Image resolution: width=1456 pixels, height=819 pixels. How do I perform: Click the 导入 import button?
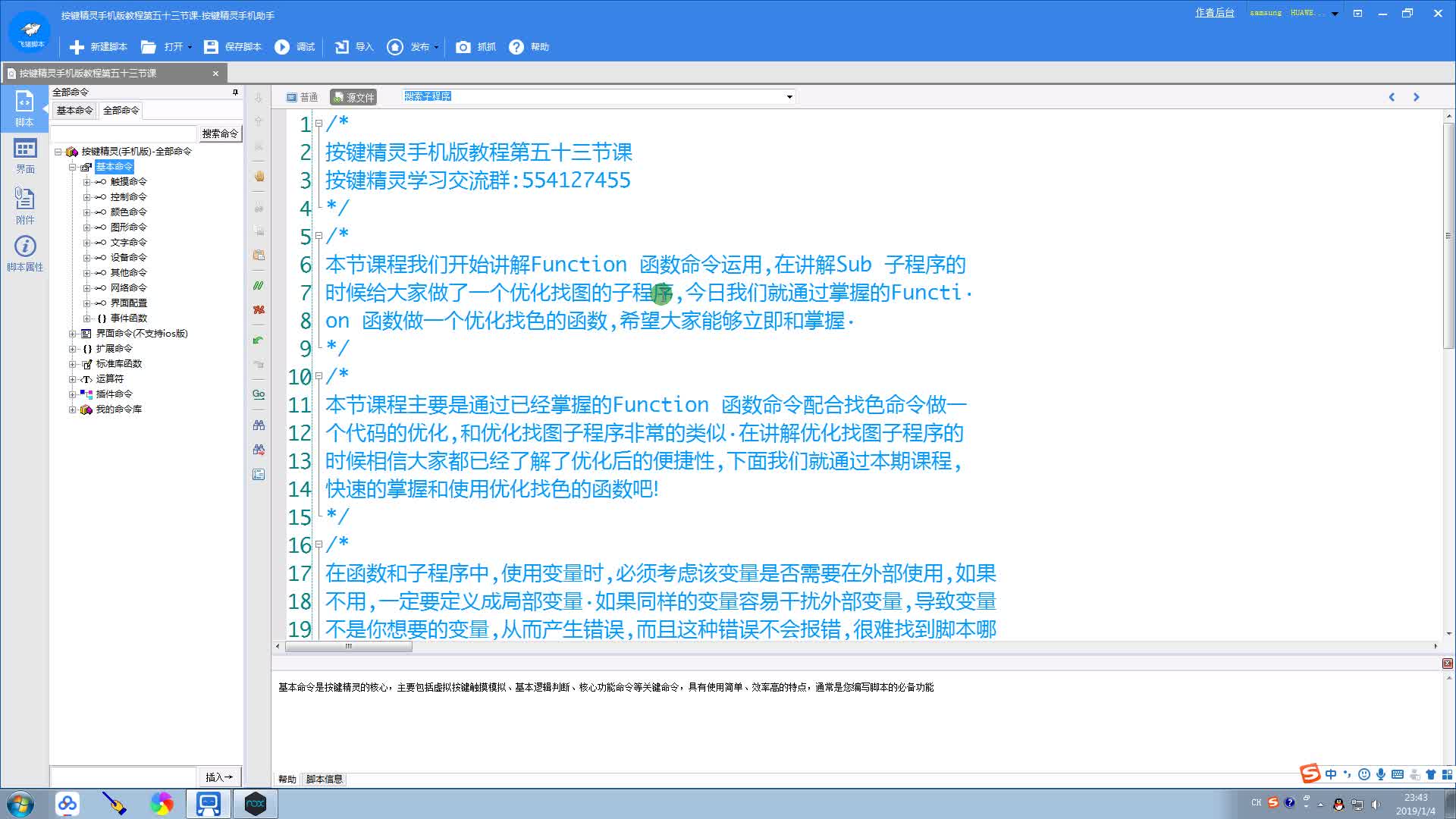pos(354,47)
